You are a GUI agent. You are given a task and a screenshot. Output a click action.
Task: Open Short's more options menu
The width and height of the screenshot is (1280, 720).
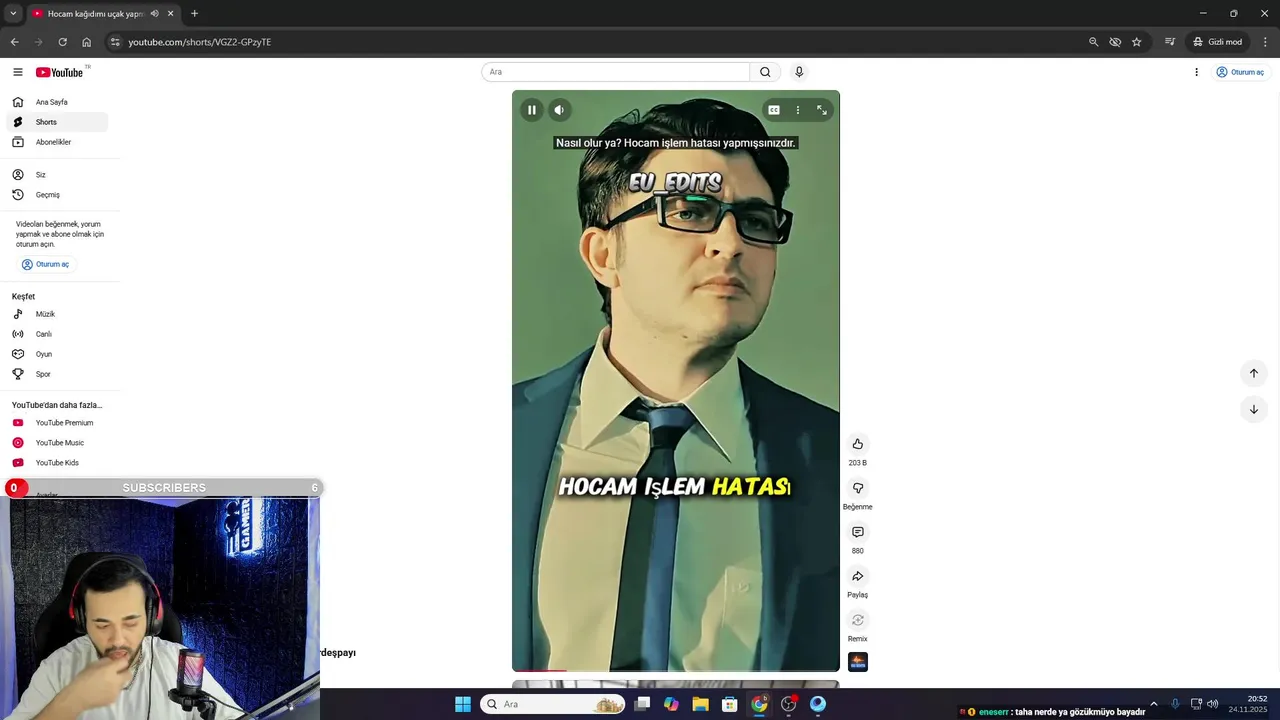point(797,110)
